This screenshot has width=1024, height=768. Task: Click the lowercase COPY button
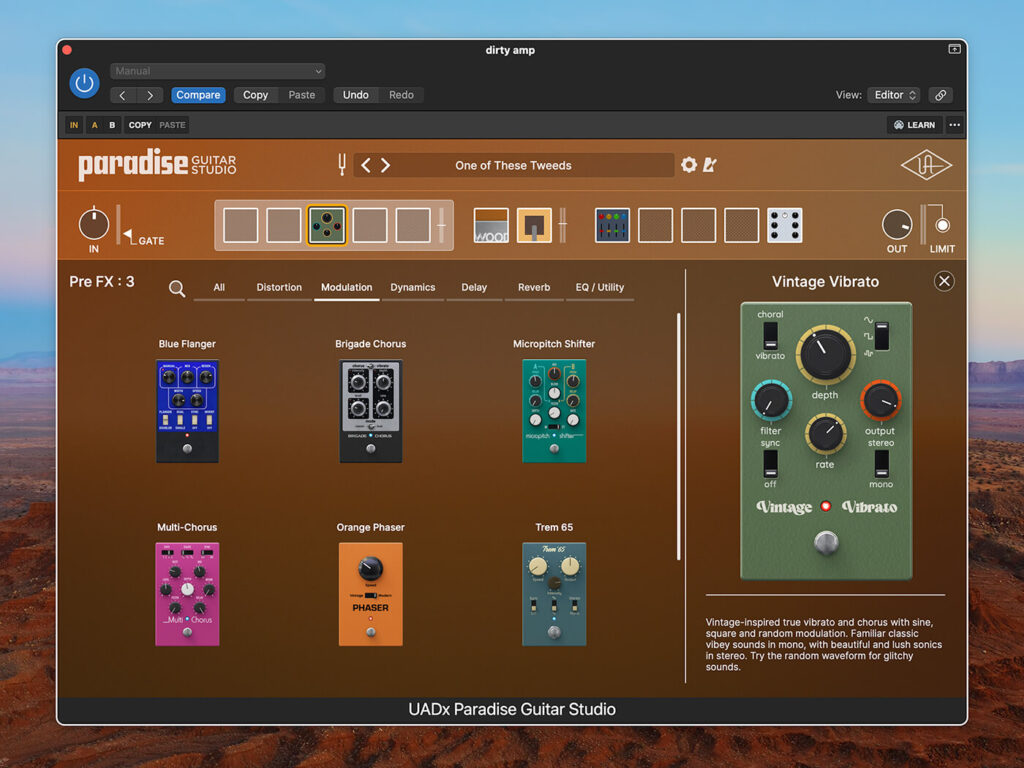point(140,125)
